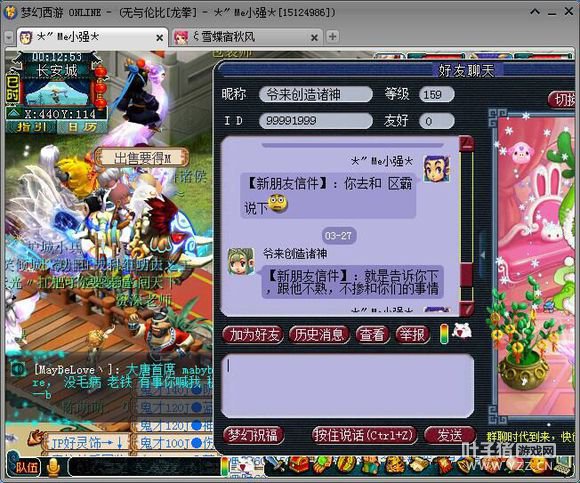Viewport: 580px width, 483px height.
Task: Click the *"Me小强* avatar in the chat
Action: [437, 169]
